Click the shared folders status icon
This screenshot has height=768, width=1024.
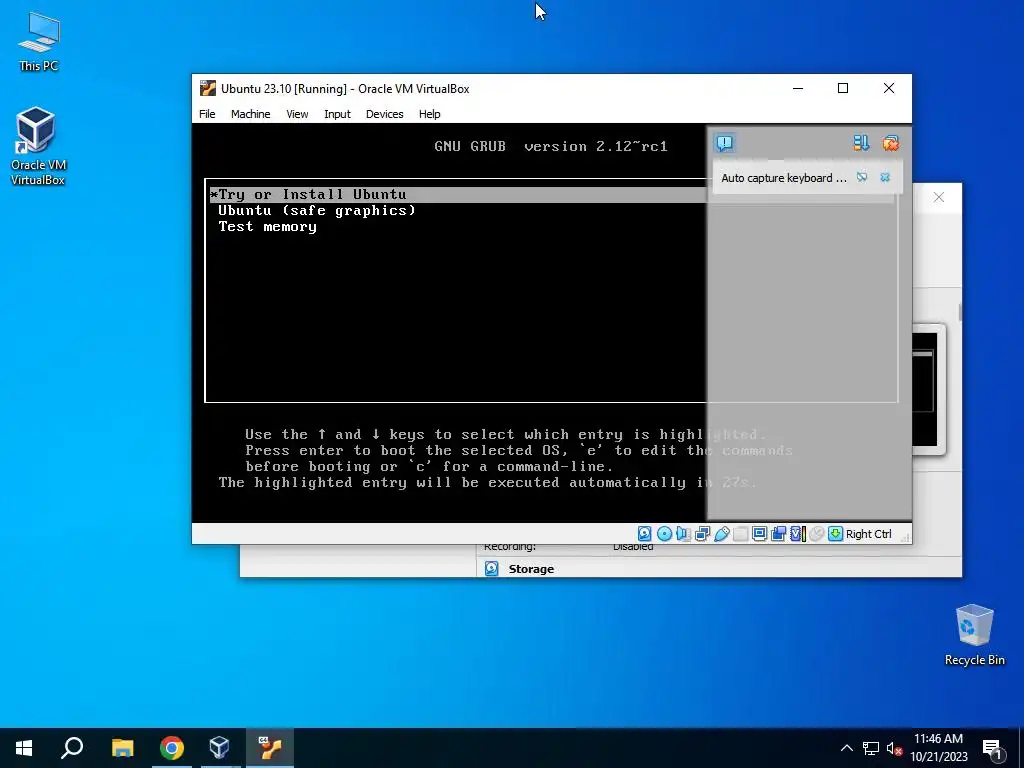[x=741, y=534]
